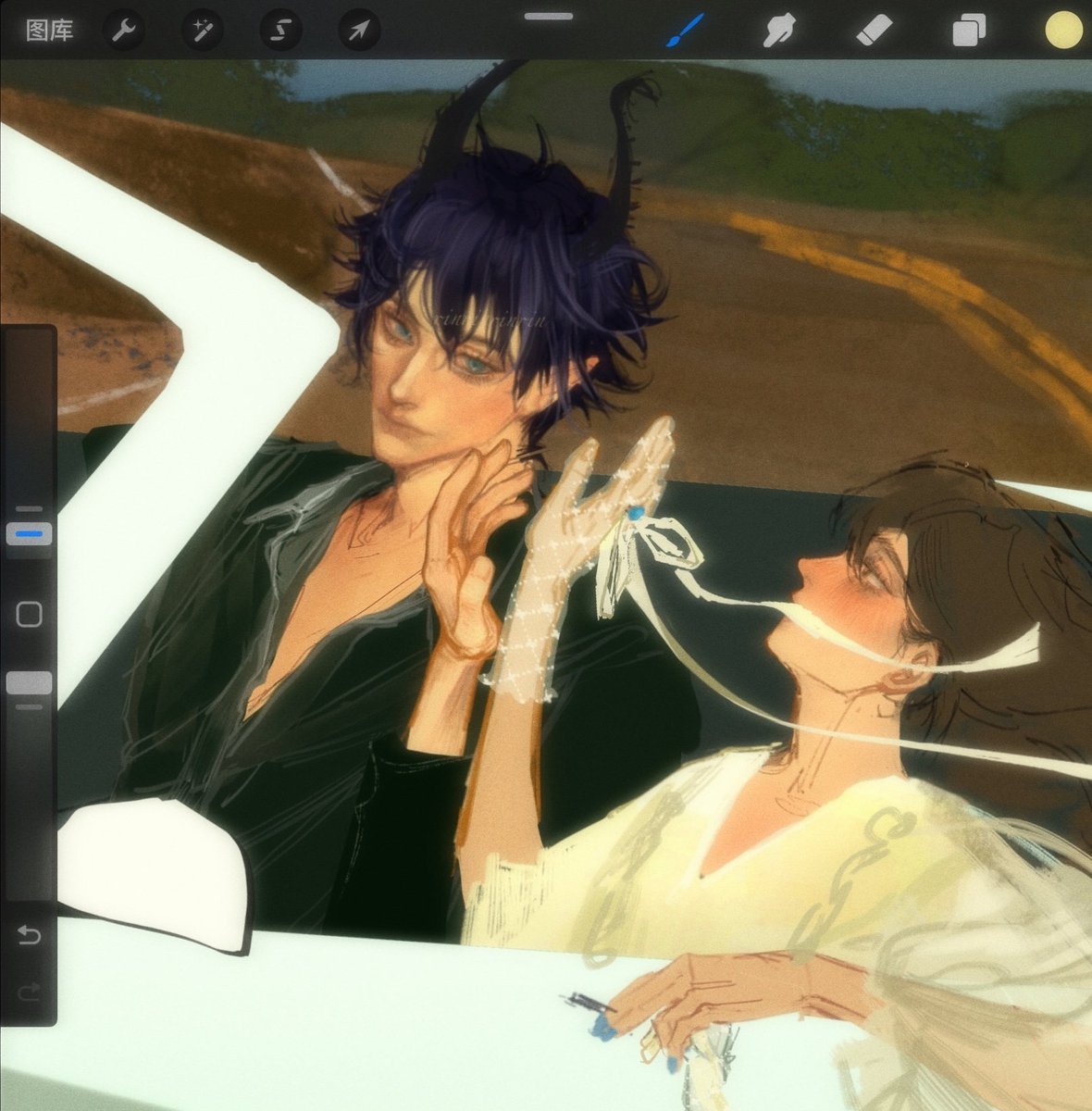Open the yellow active color swatch
The height and width of the screenshot is (1111, 1092).
point(1064,30)
